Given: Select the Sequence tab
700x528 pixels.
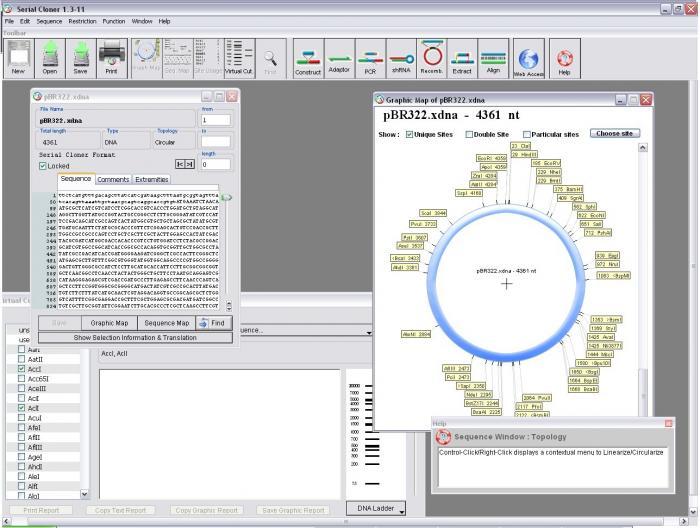Looking at the screenshot, I should coord(76,179).
